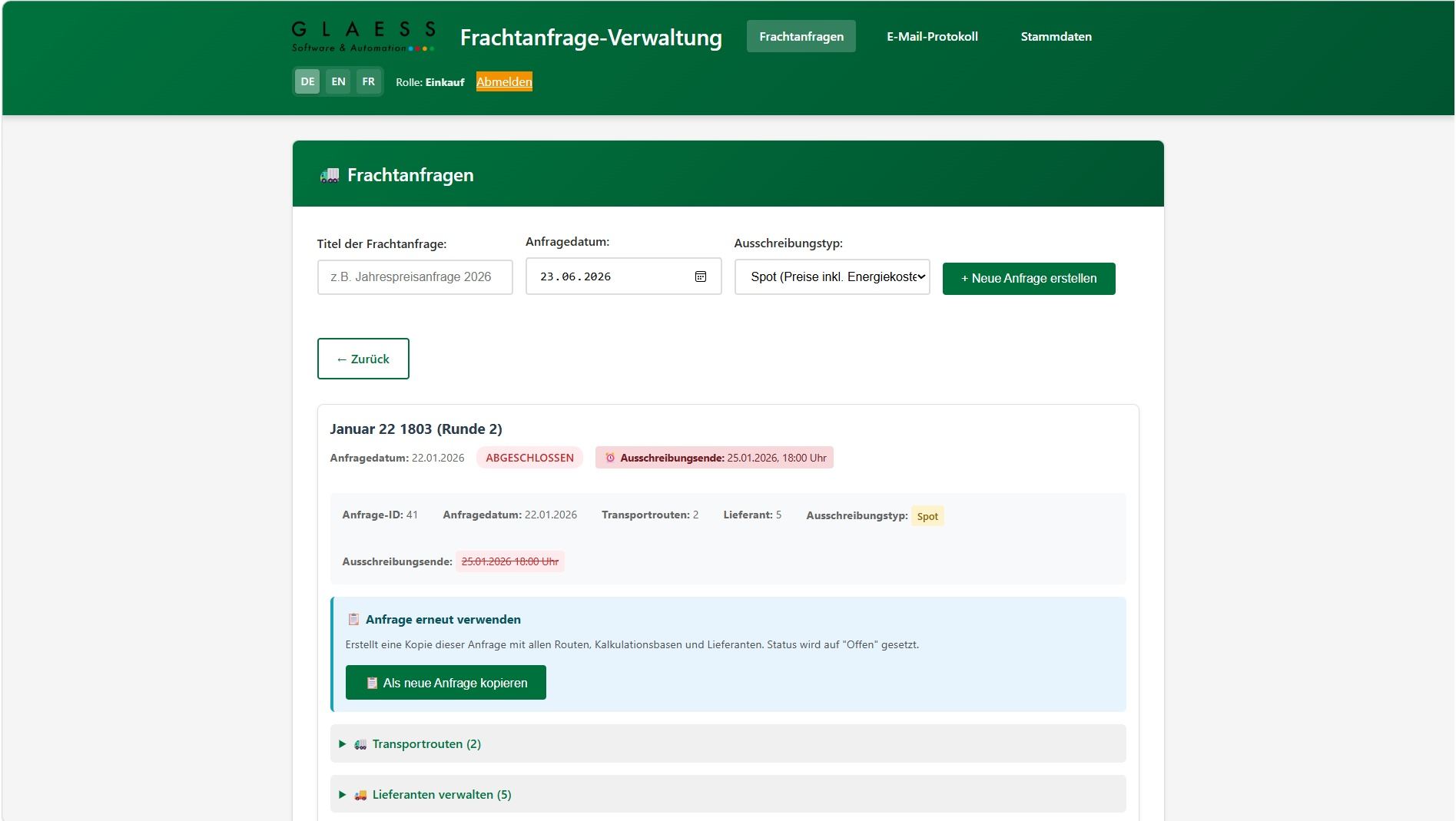Go back with the Zurück button
Image resolution: width=1456 pixels, height=821 pixels.
pyautogui.click(x=363, y=359)
